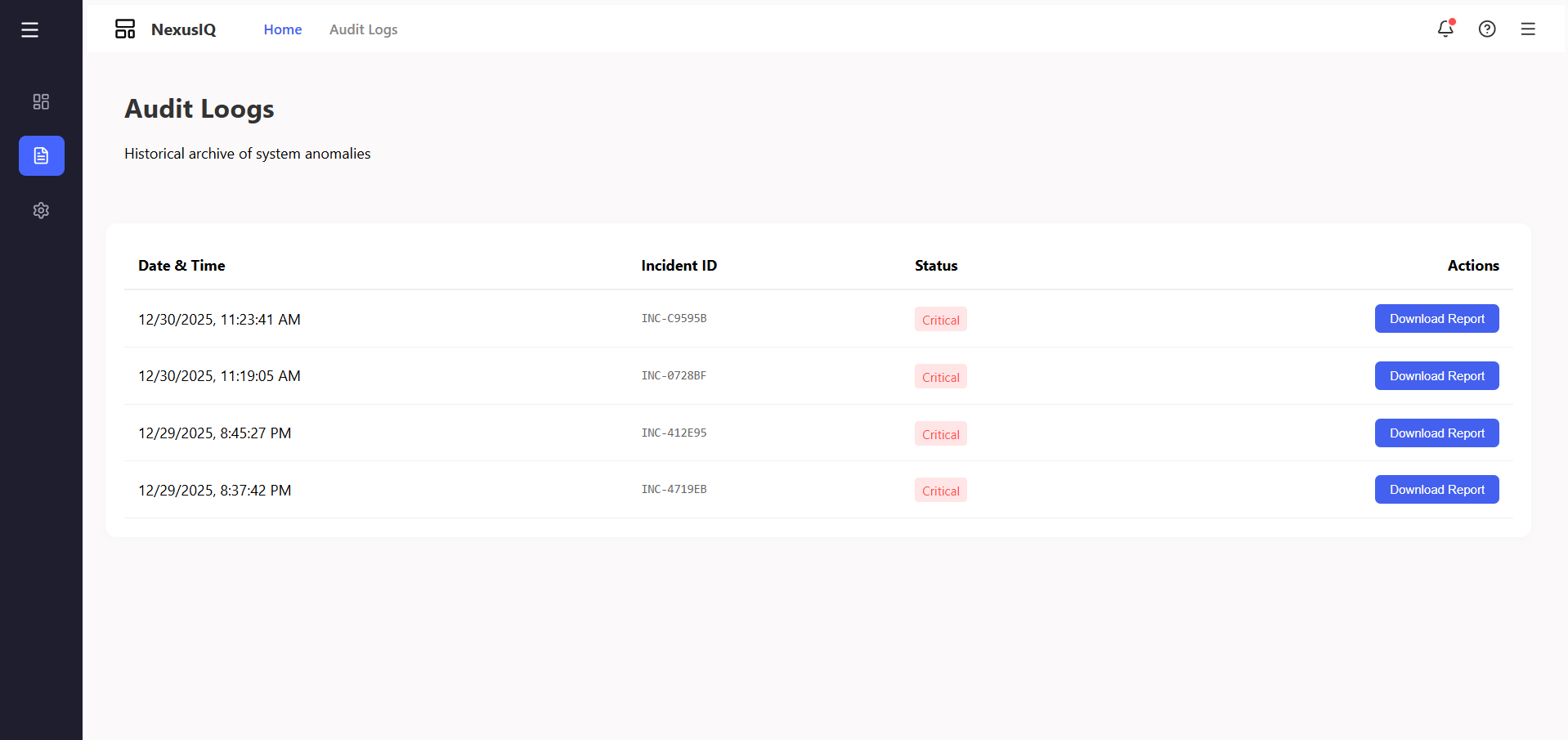Viewport: 1568px width, 740px height.
Task: Click Critical badge for INC-4719EB
Action: [941, 491]
